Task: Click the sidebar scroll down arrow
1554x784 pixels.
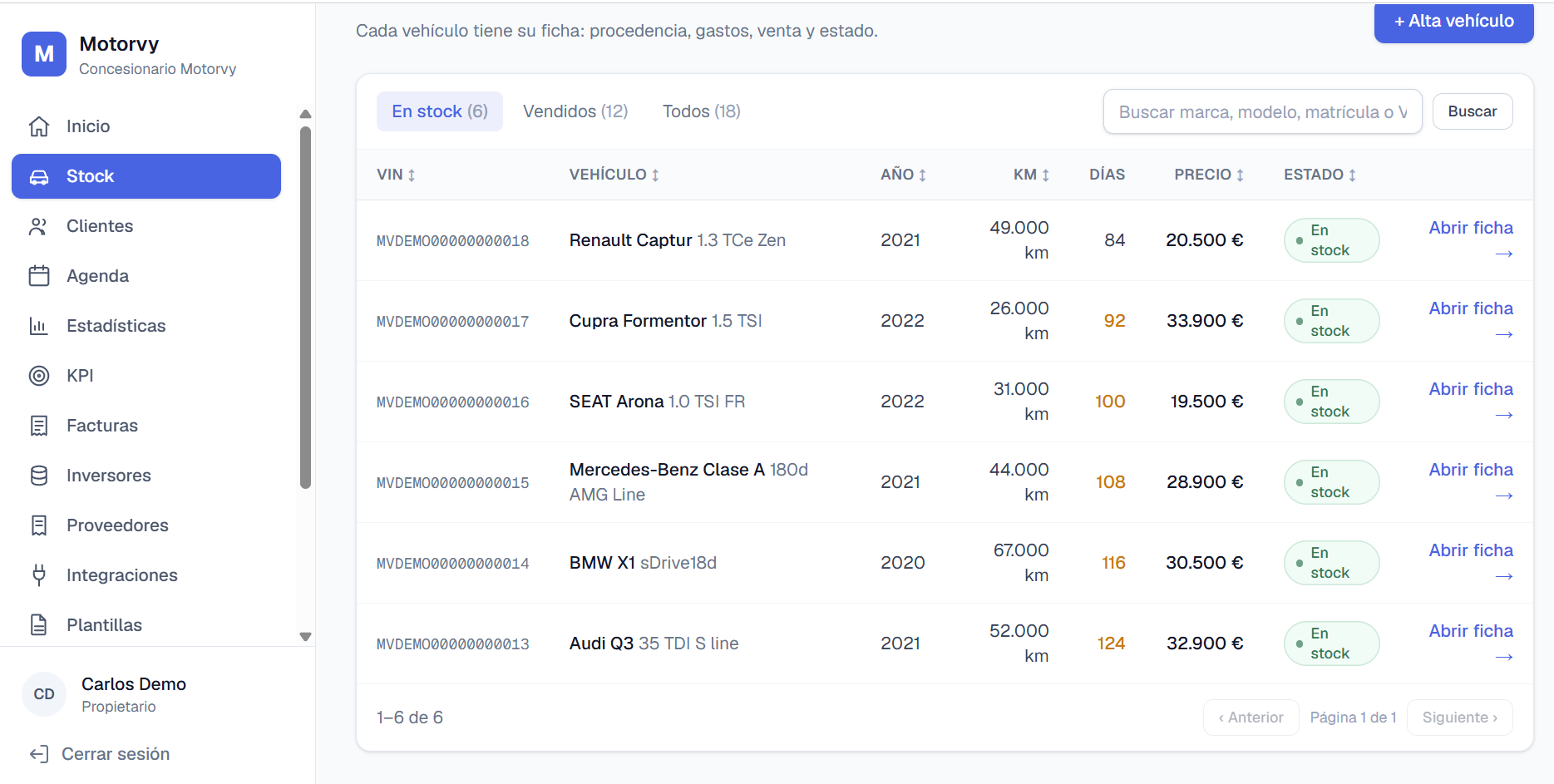Action: click(x=305, y=637)
